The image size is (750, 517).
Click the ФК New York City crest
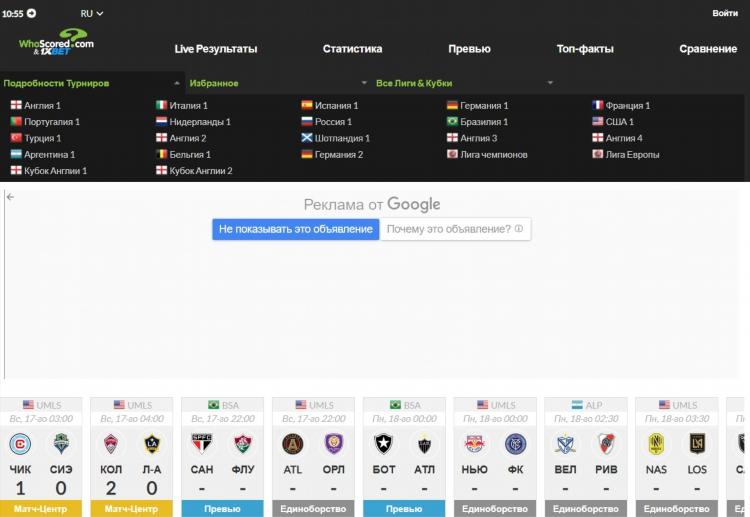click(515, 444)
